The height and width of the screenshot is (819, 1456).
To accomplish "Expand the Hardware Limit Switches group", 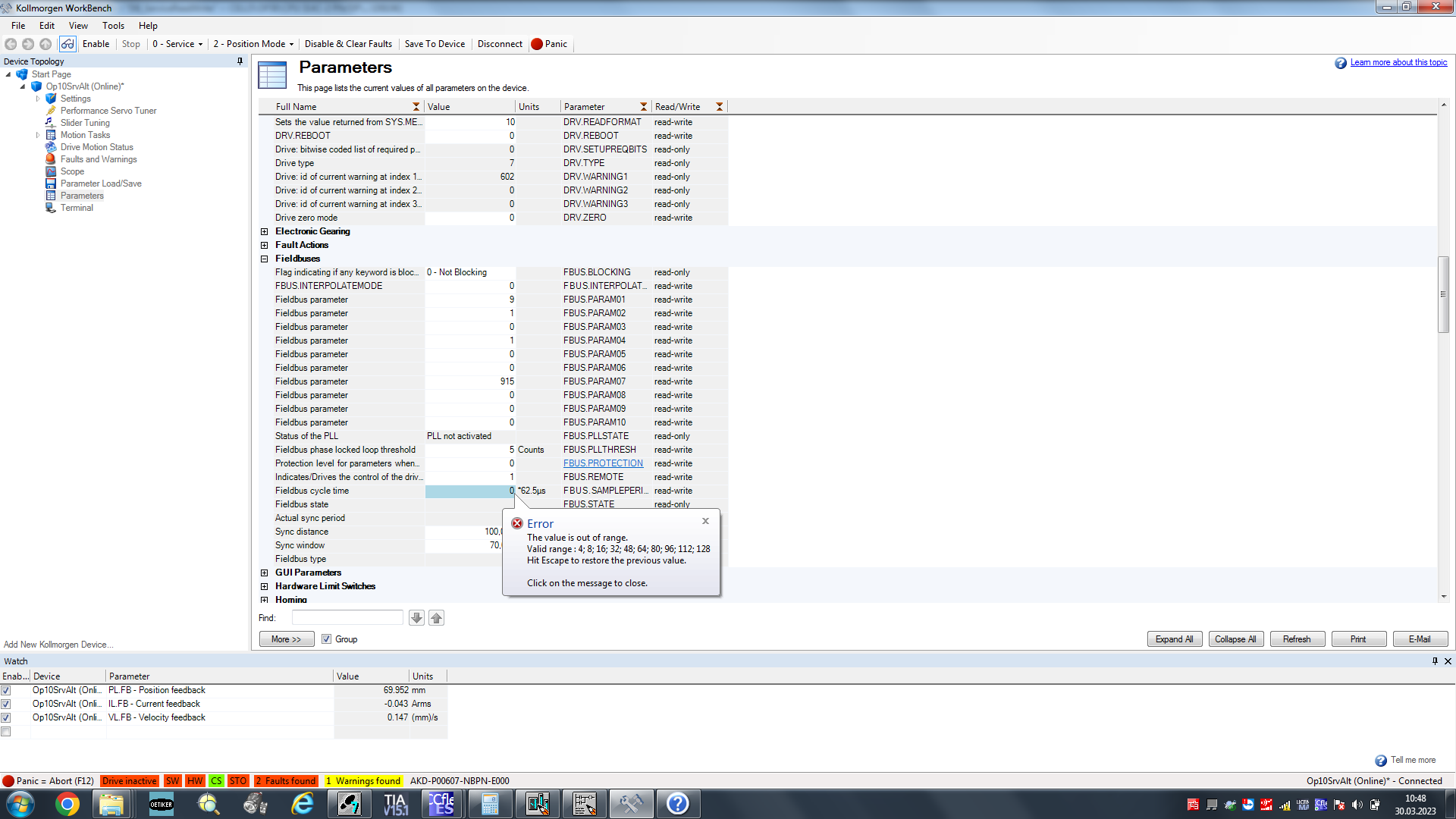I will [264, 587].
